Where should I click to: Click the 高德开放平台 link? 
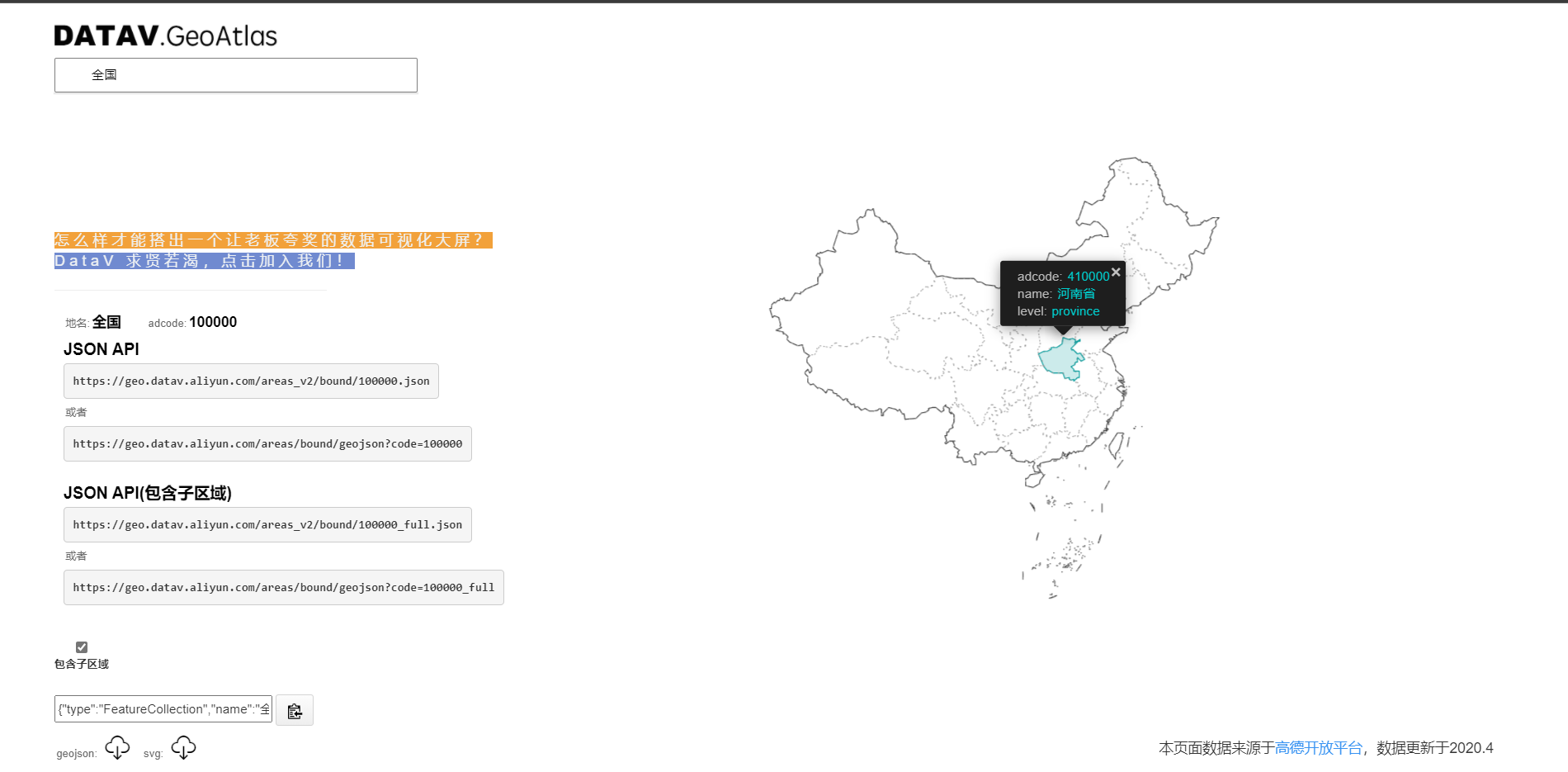pyautogui.click(x=1318, y=748)
